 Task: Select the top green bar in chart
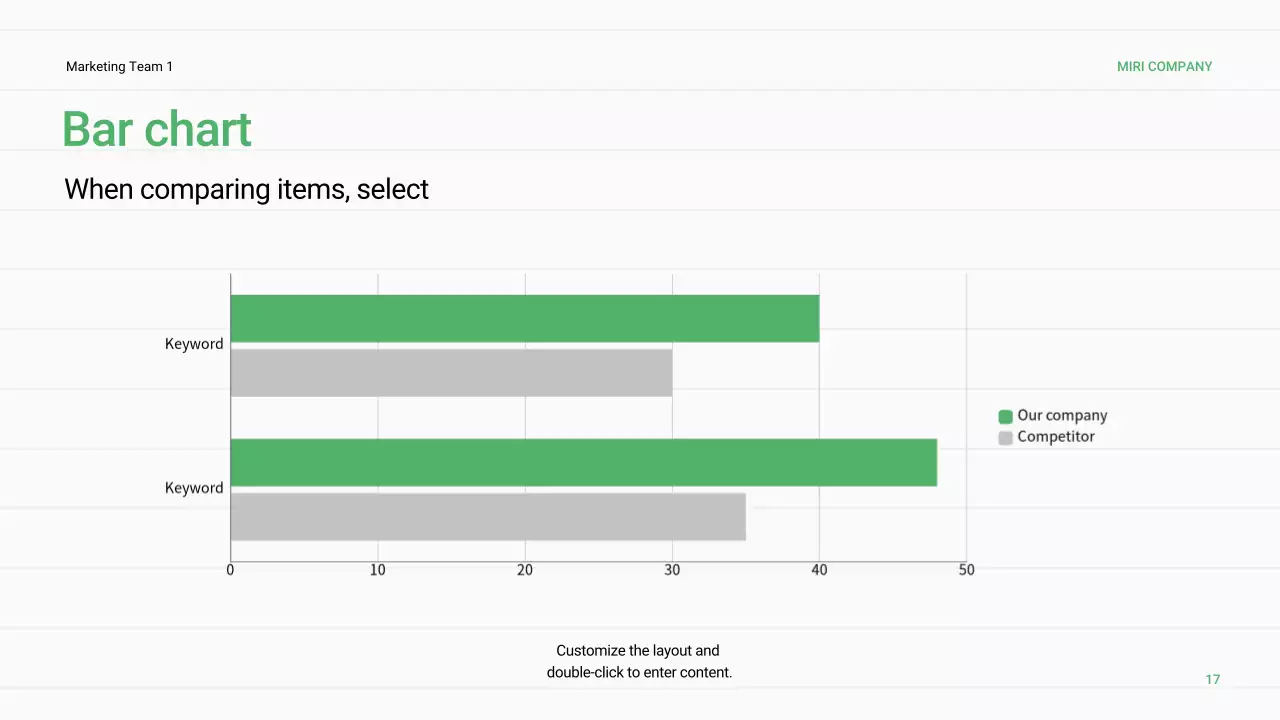click(524, 318)
